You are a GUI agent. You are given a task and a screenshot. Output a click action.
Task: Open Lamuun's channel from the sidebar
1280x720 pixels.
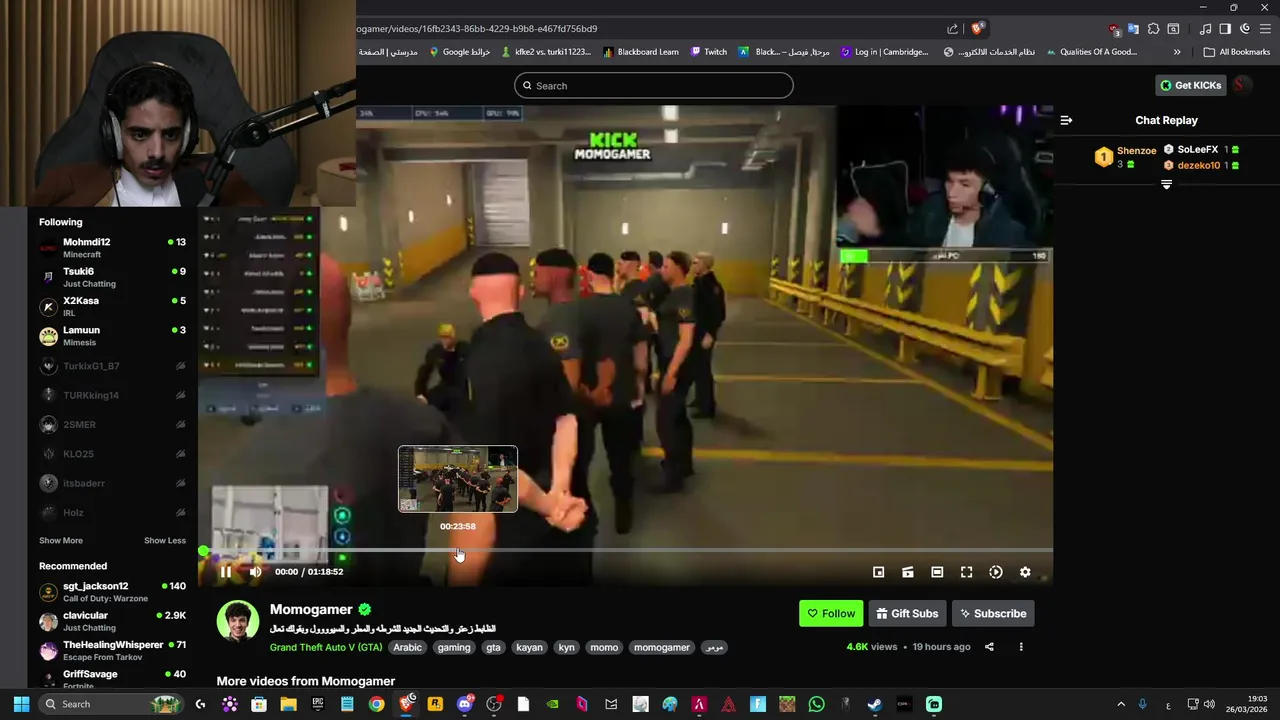[x=112, y=336]
